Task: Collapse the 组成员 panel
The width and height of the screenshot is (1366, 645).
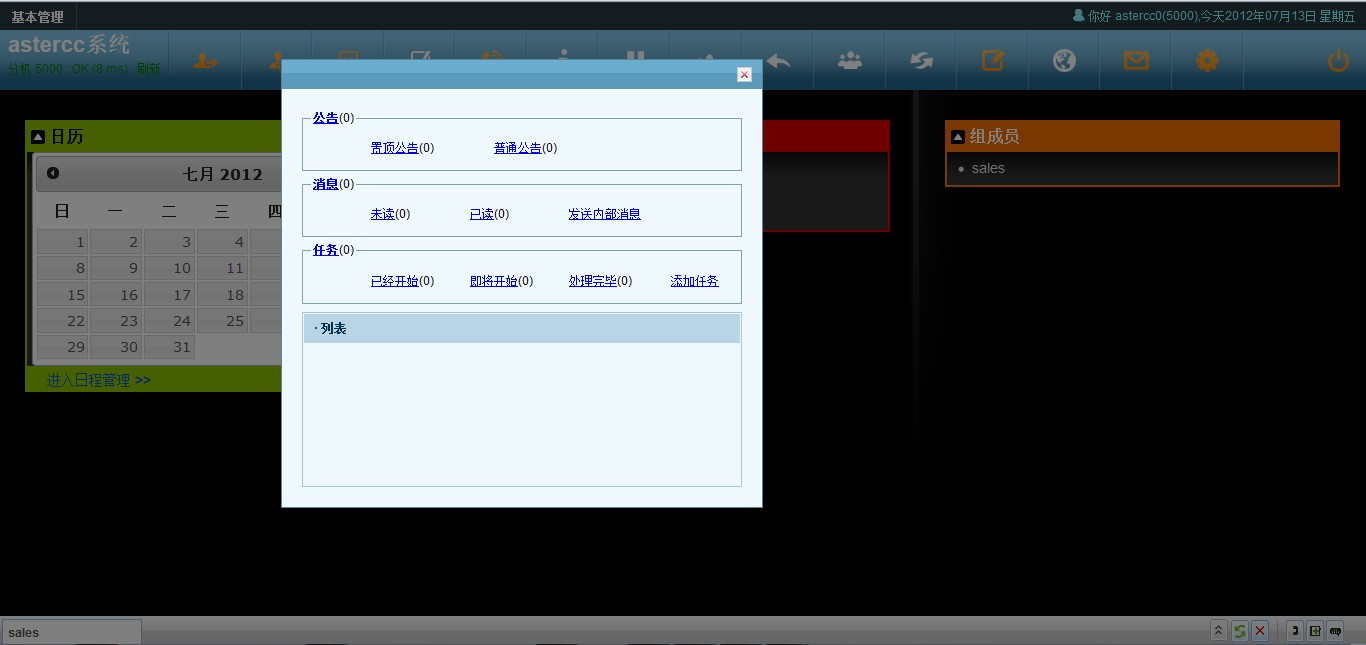Action: click(x=957, y=137)
